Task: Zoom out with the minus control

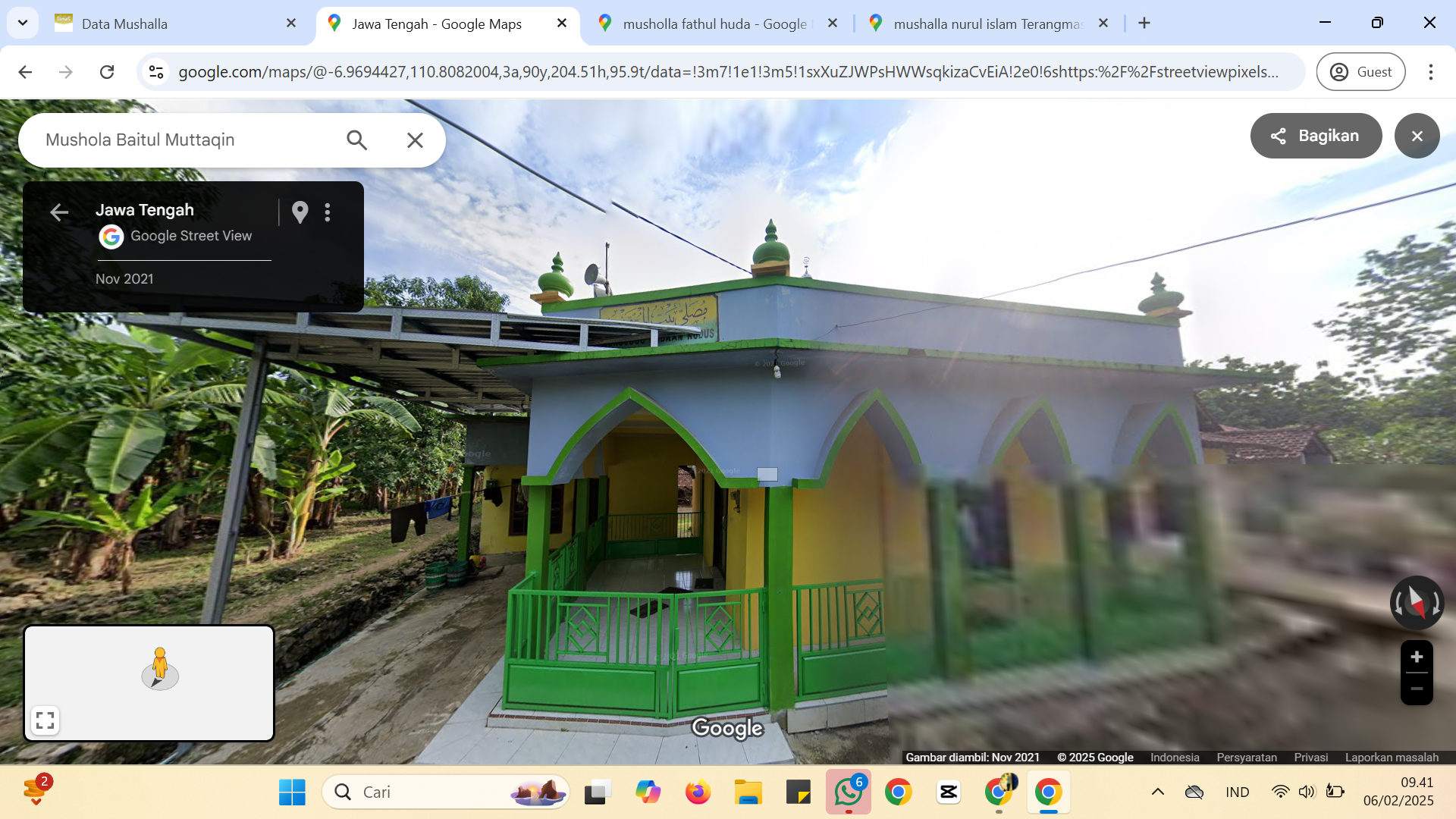Action: pyautogui.click(x=1417, y=689)
